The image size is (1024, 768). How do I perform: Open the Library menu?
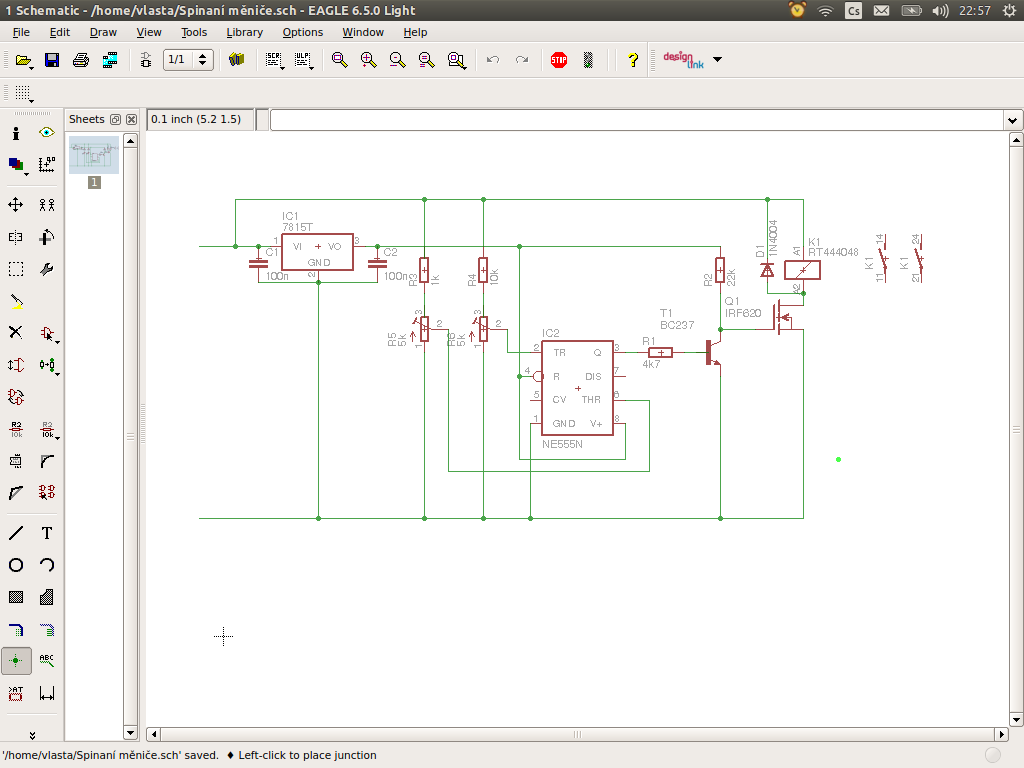click(x=244, y=32)
